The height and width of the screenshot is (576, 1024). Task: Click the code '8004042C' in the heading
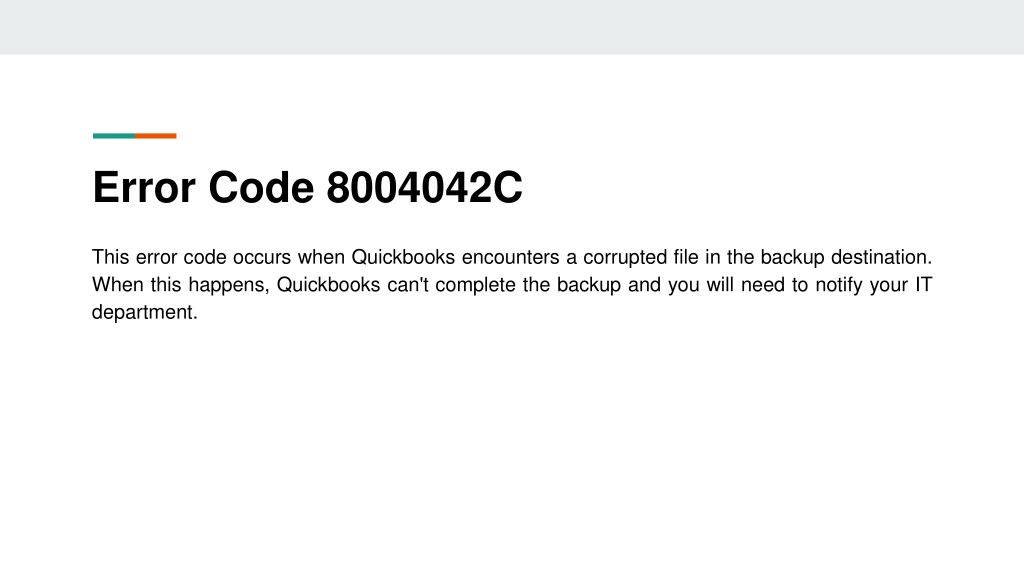[x=424, y=188]
